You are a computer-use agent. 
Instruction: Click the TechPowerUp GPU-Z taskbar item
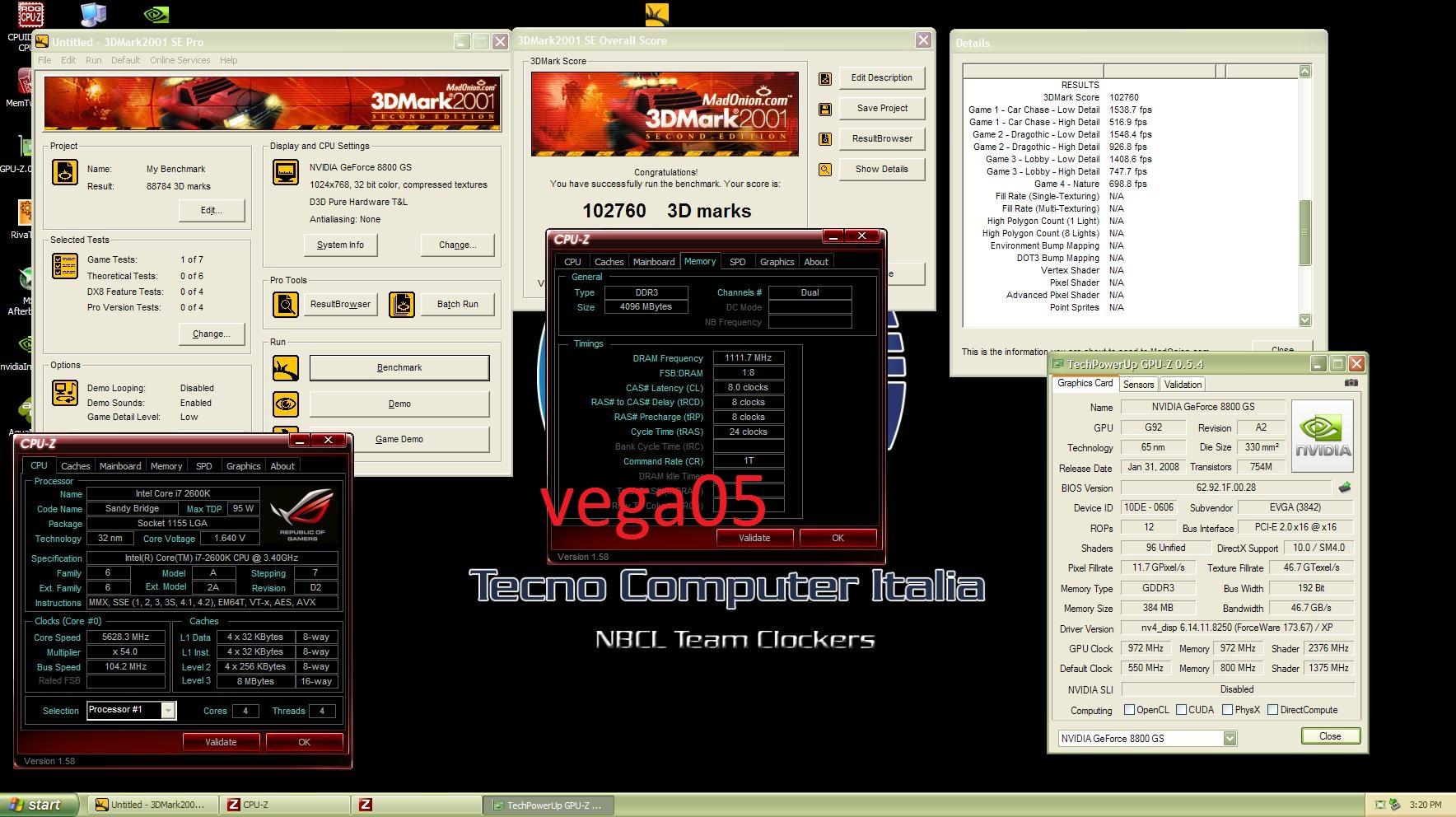pyautogui.click(x=548, y=805)
